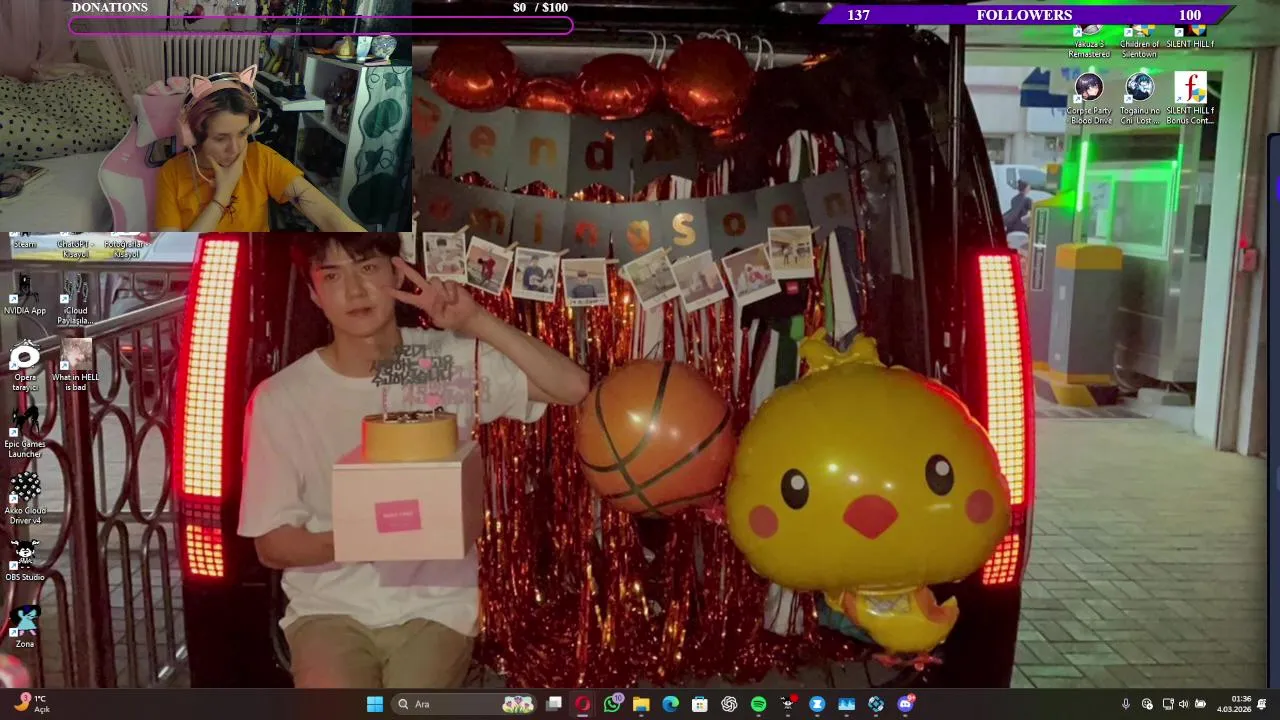
Task: Open the blue Z app in the taskbar
Action: click(x=817, y=704)
